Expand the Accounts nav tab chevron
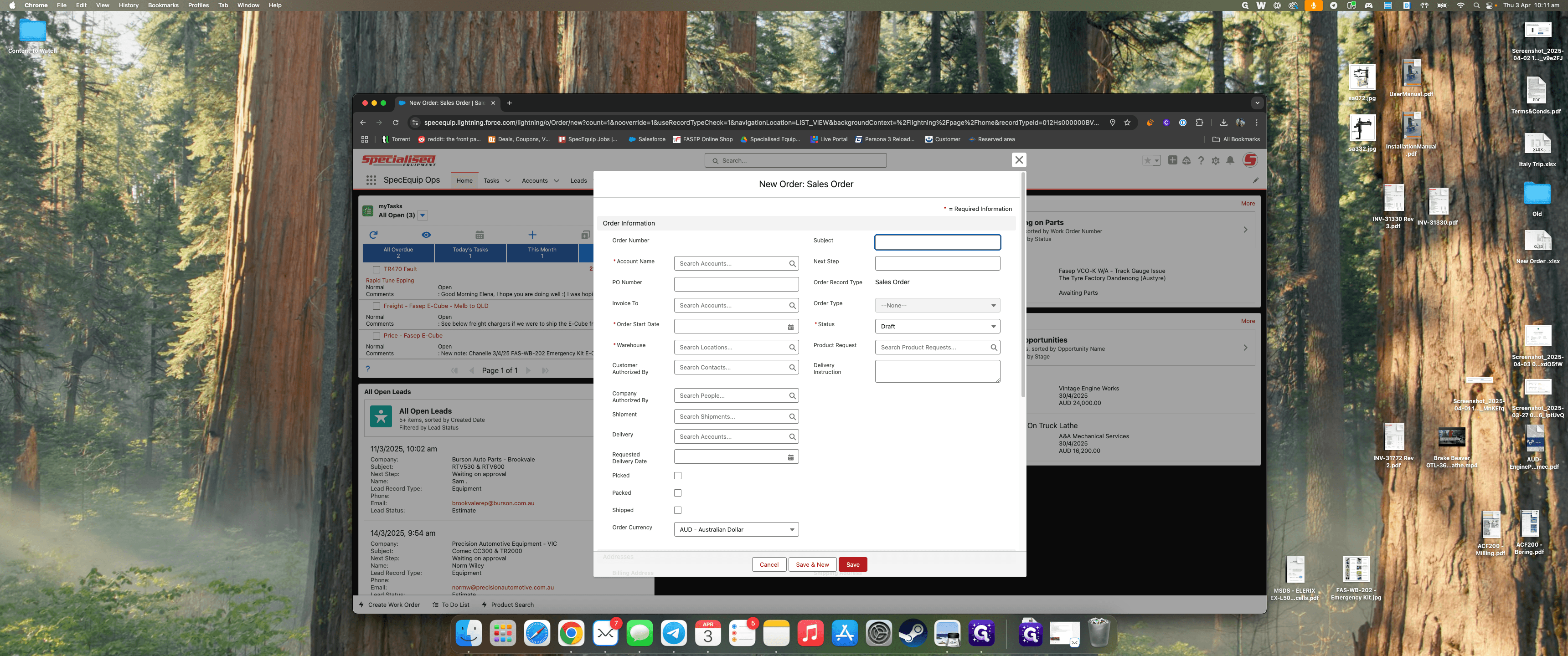Screen dimensions: 1568x656 click(x=557, y=181)
